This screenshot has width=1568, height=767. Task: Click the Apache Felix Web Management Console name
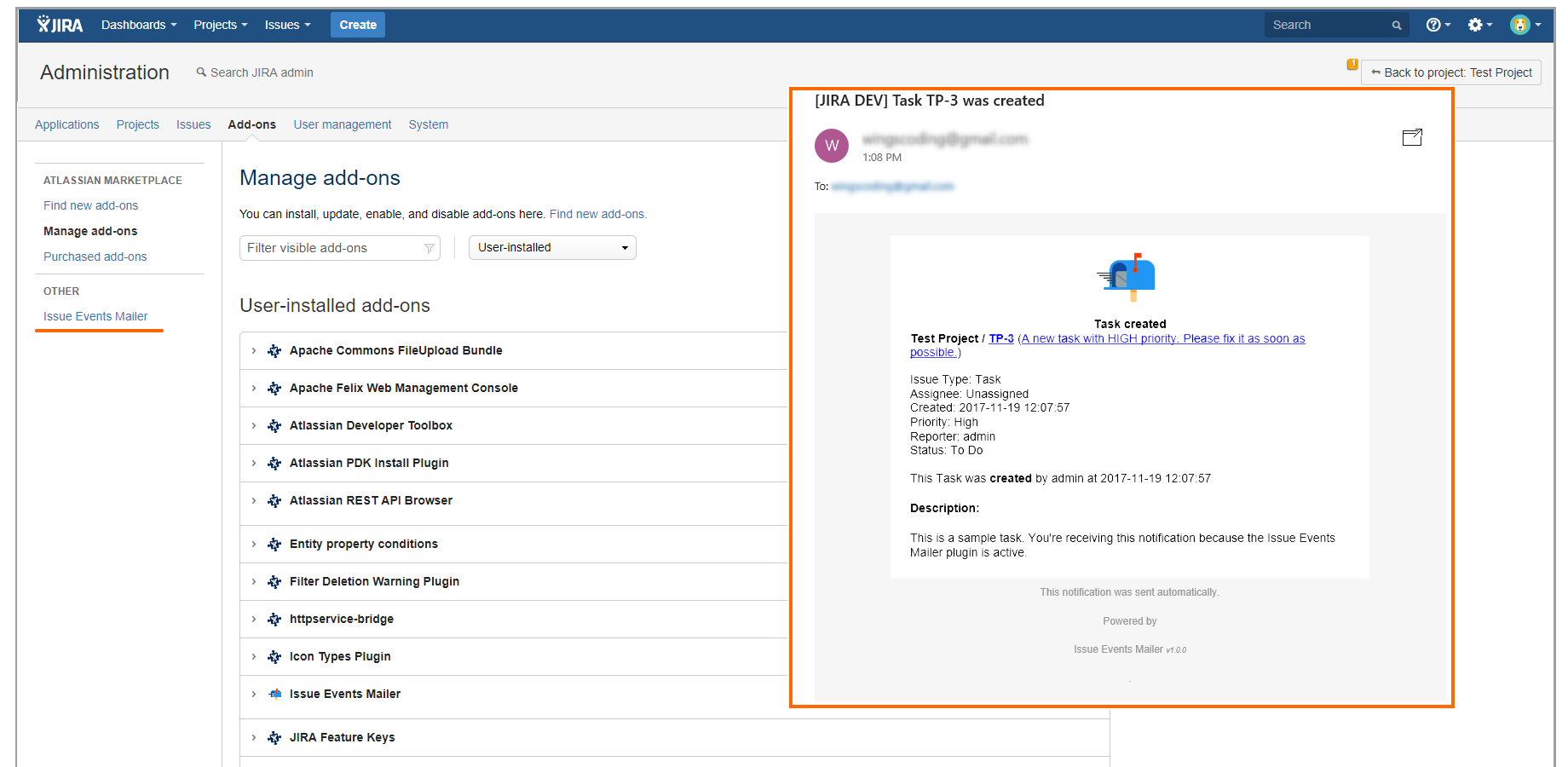click(404, 388)
